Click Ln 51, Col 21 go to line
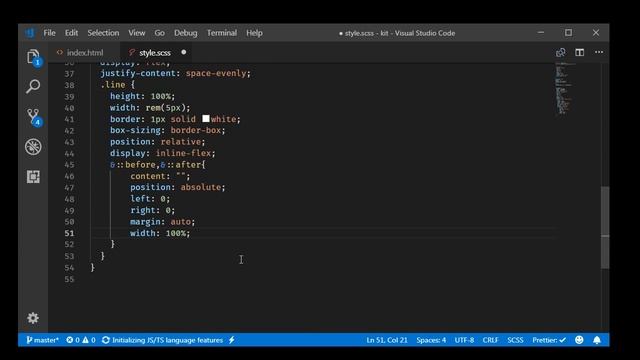 387,340
